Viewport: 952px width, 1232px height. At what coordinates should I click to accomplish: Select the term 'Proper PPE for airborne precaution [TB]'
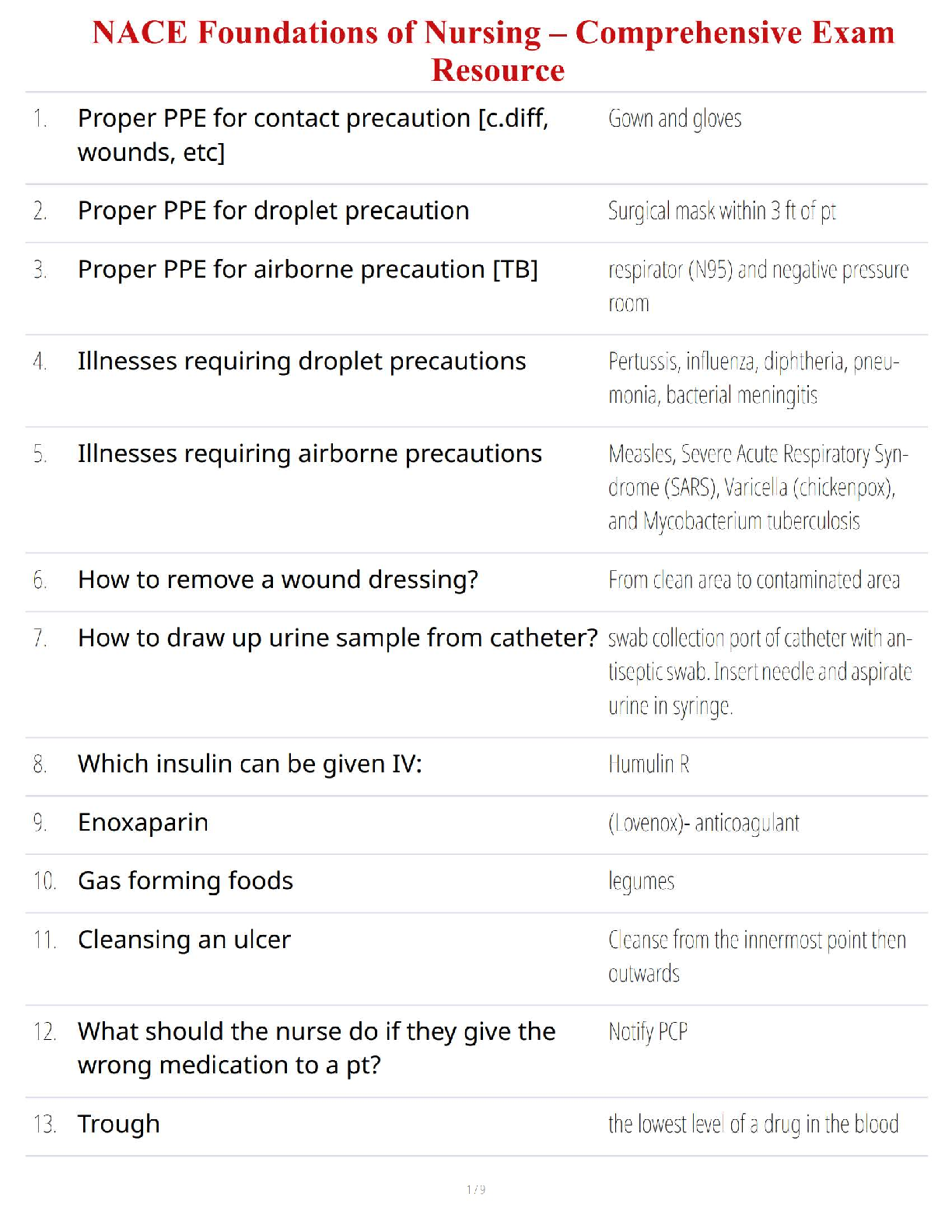(308, 270)
